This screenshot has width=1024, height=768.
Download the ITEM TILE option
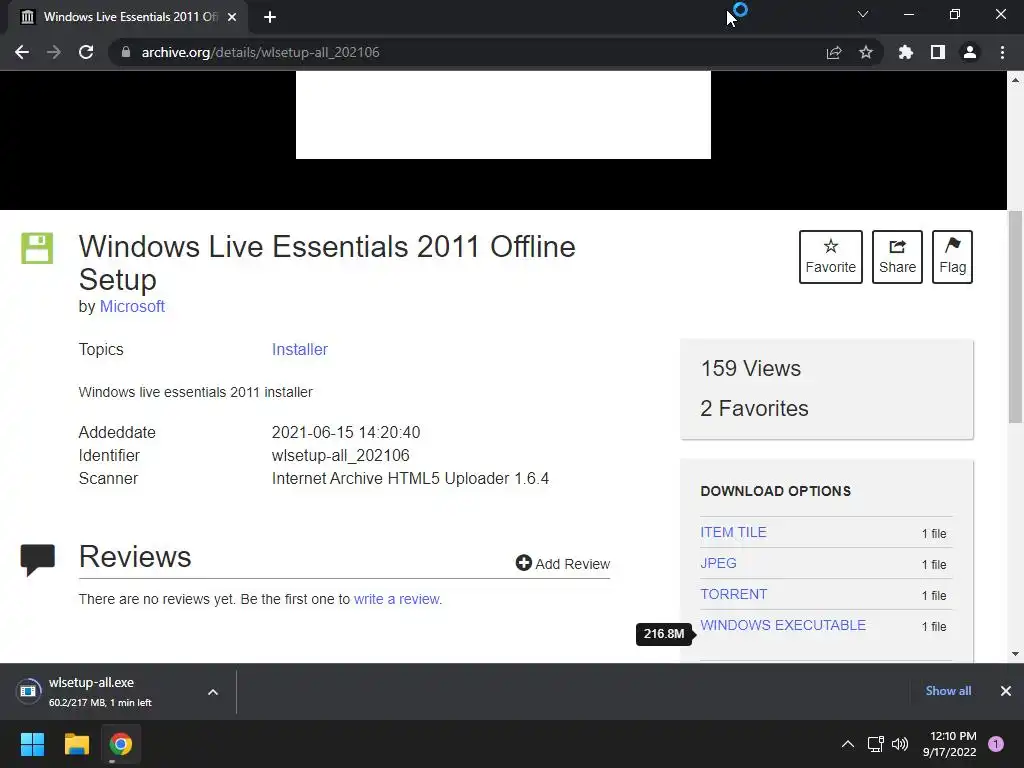pos(733,532)
